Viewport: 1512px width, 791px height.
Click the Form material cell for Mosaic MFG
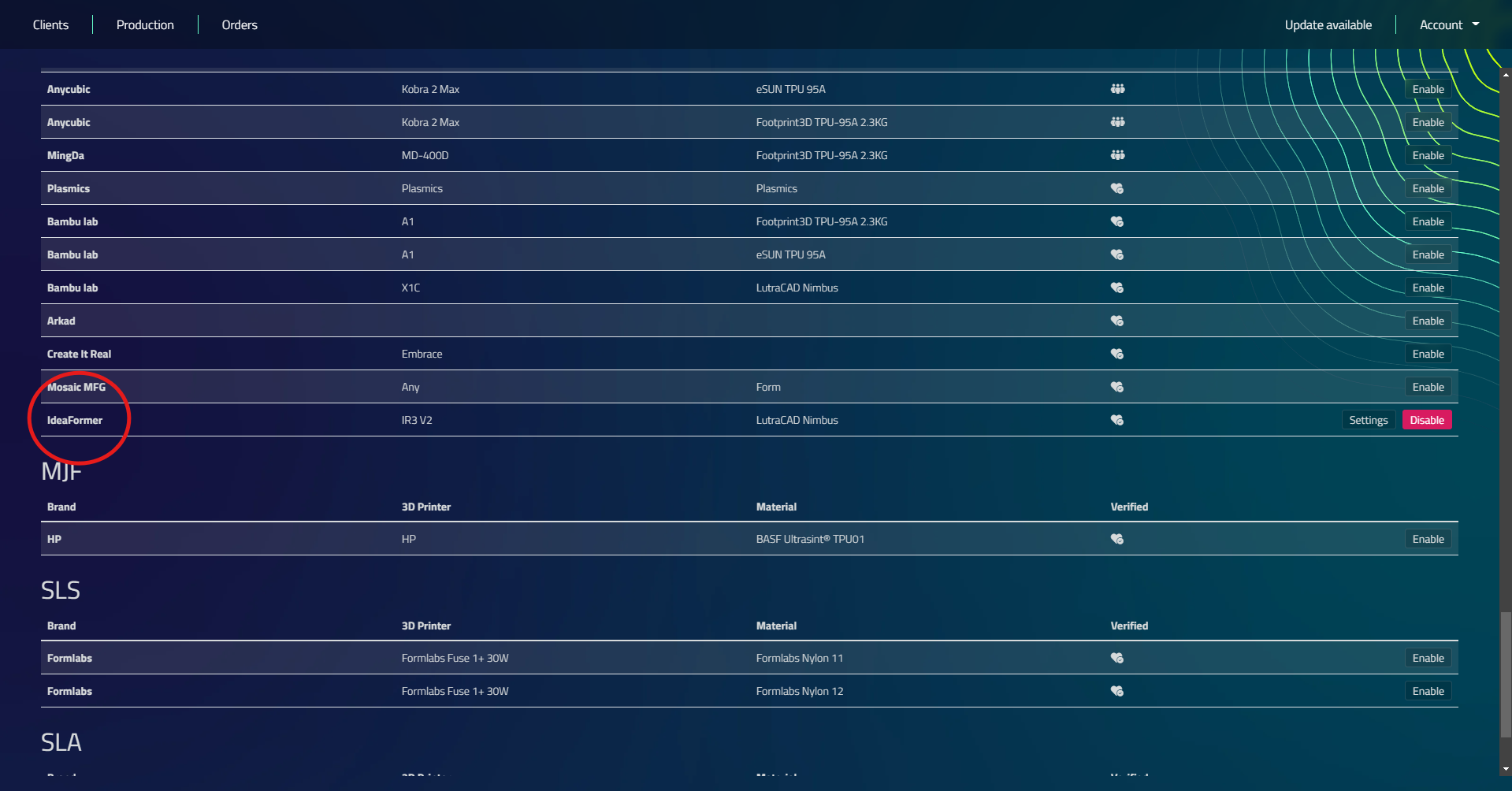(x=768, y=387)
